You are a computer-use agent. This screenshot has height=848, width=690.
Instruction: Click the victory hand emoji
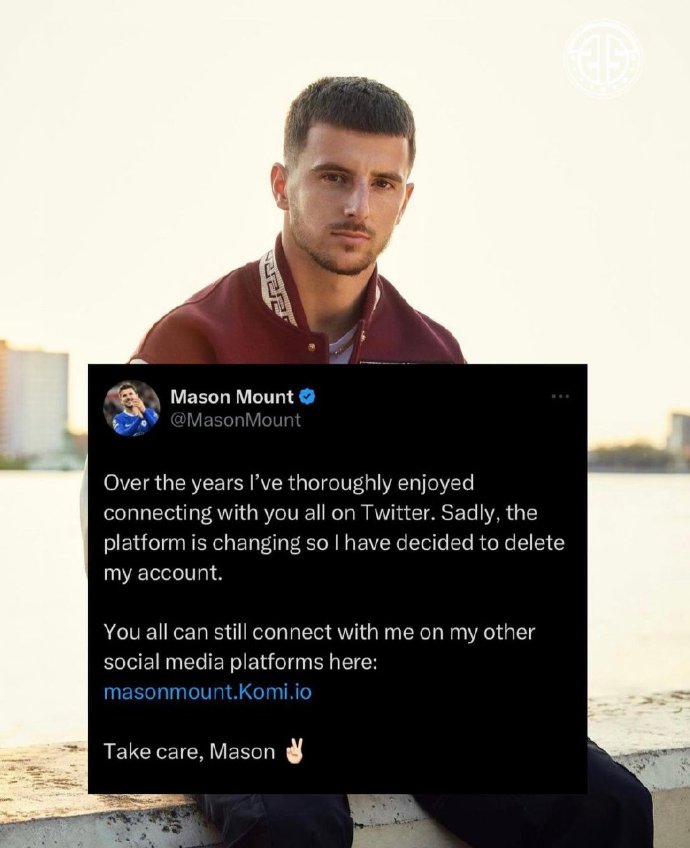(x=295, y=751)
